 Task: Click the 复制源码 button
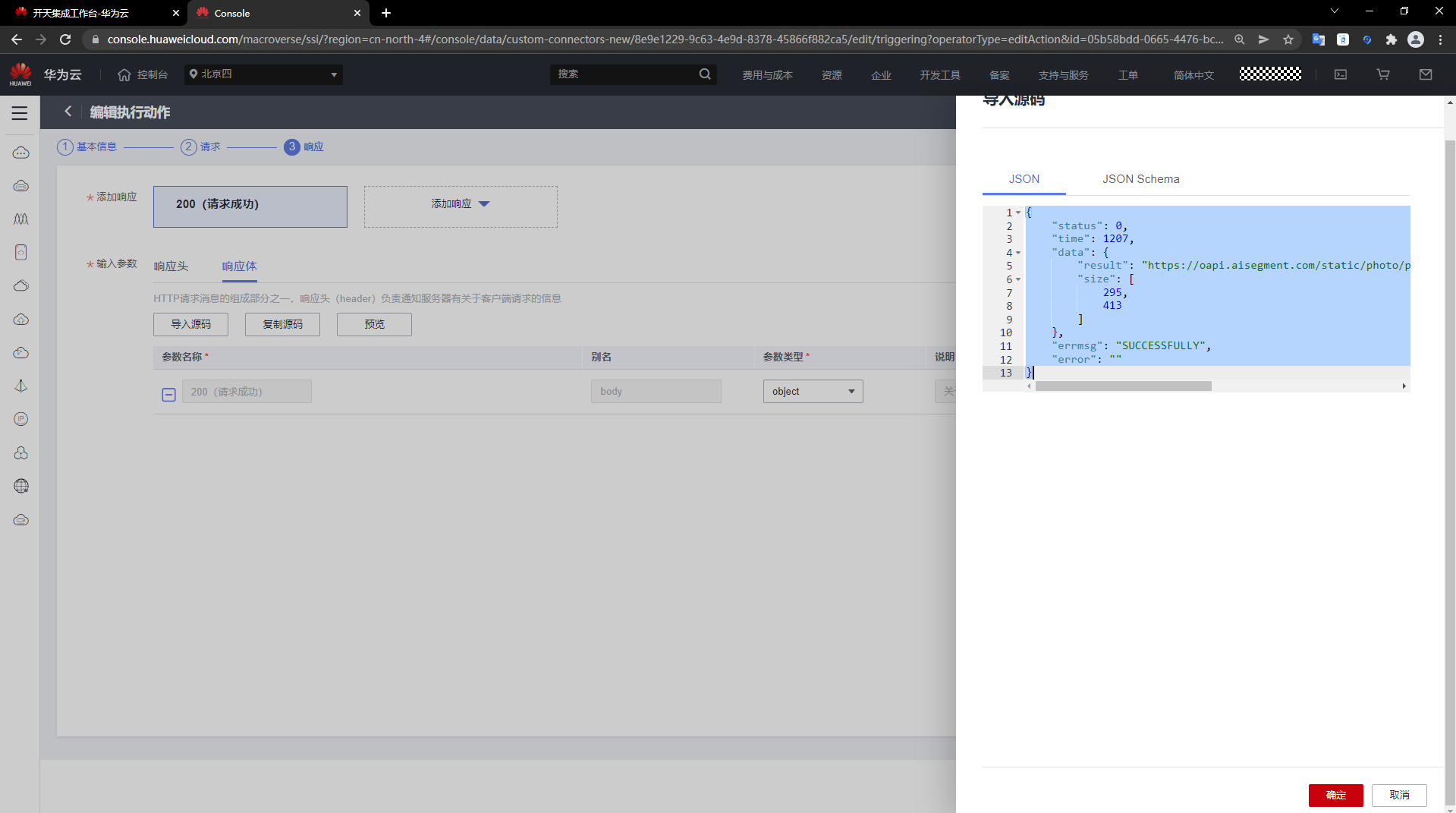coord(282,324)
